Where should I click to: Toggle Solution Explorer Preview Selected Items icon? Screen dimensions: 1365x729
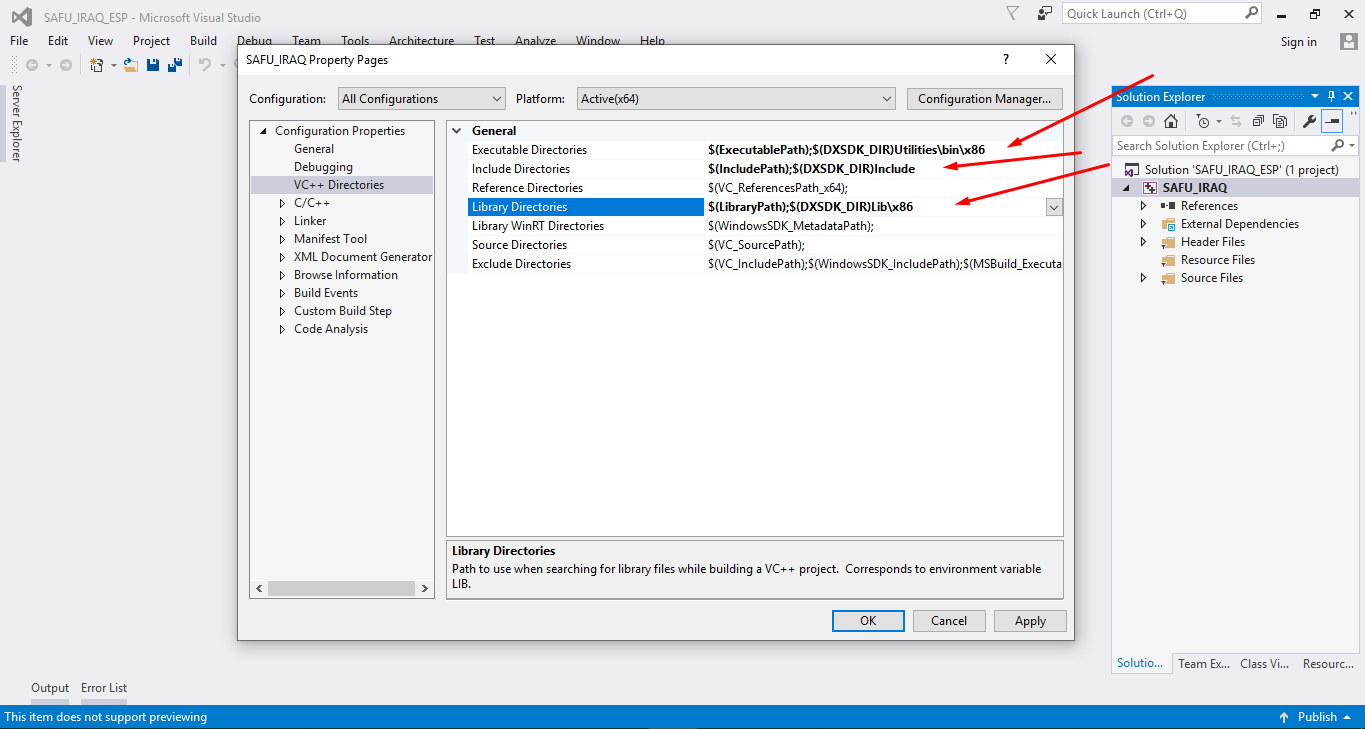1332,121
